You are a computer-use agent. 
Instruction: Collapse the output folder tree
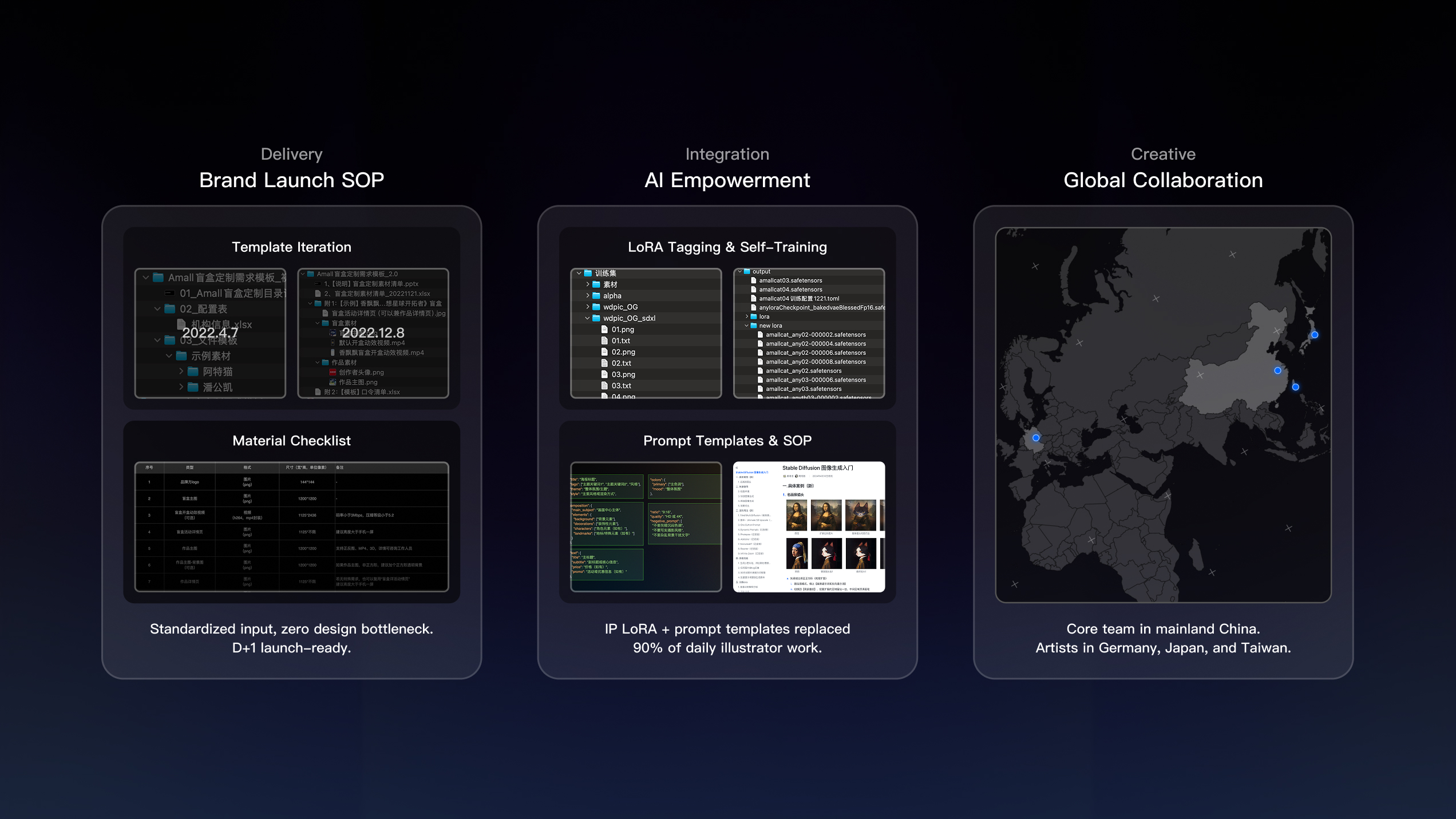(x=740, y=271)
